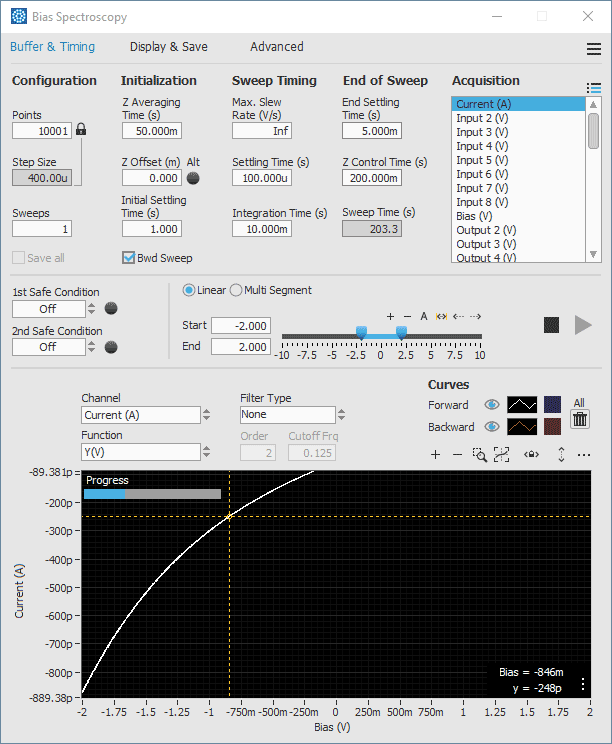612x744 pixels.
Task: Open Forward curve line style swatch
Action: point(522,405)
